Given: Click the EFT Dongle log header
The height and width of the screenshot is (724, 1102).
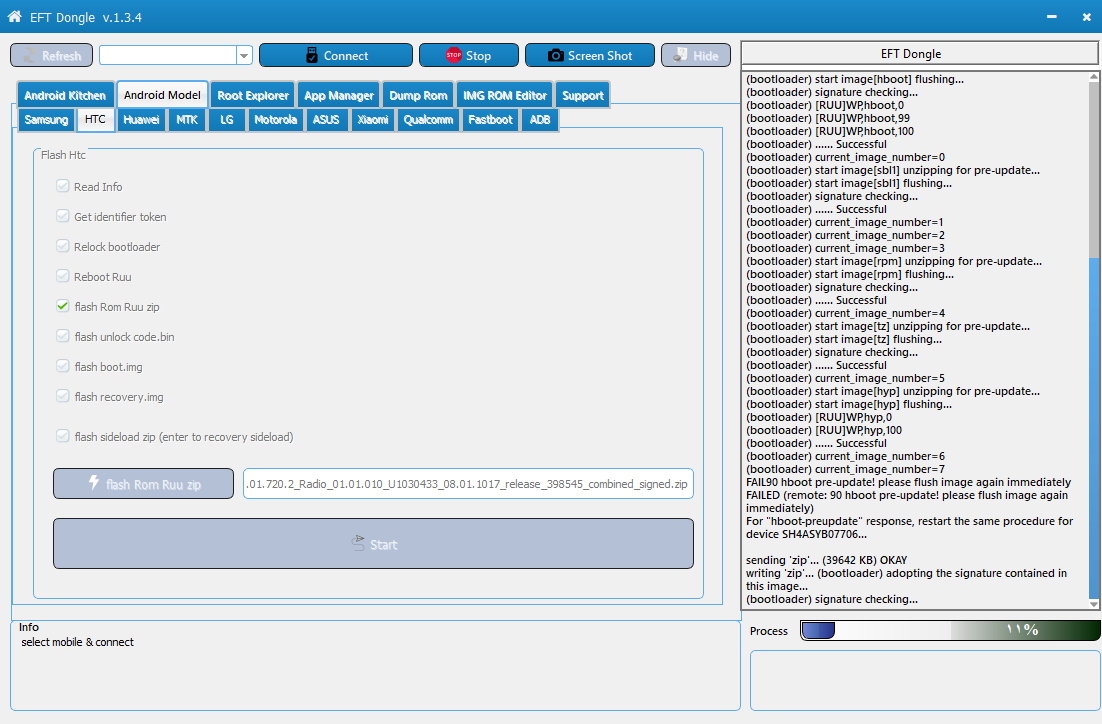Looking at the screenshot, I should (919, 53).
